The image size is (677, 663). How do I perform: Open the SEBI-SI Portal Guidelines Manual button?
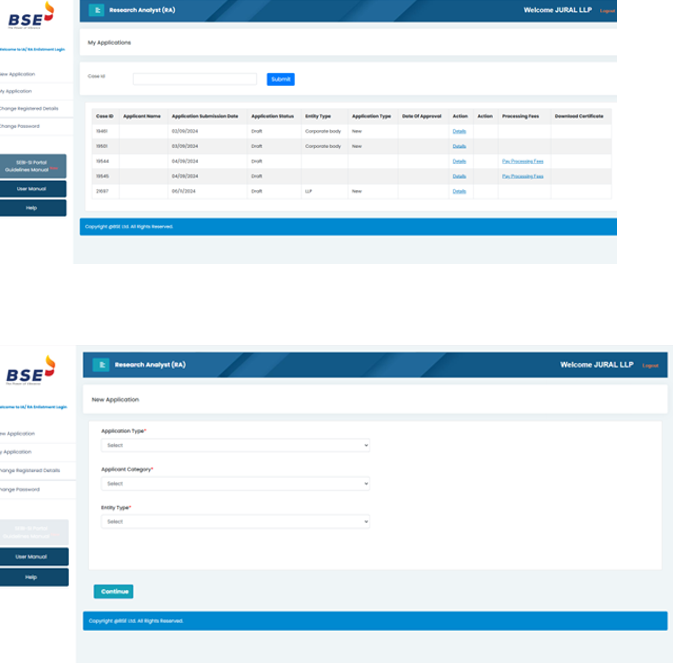[x=33, y=166]
